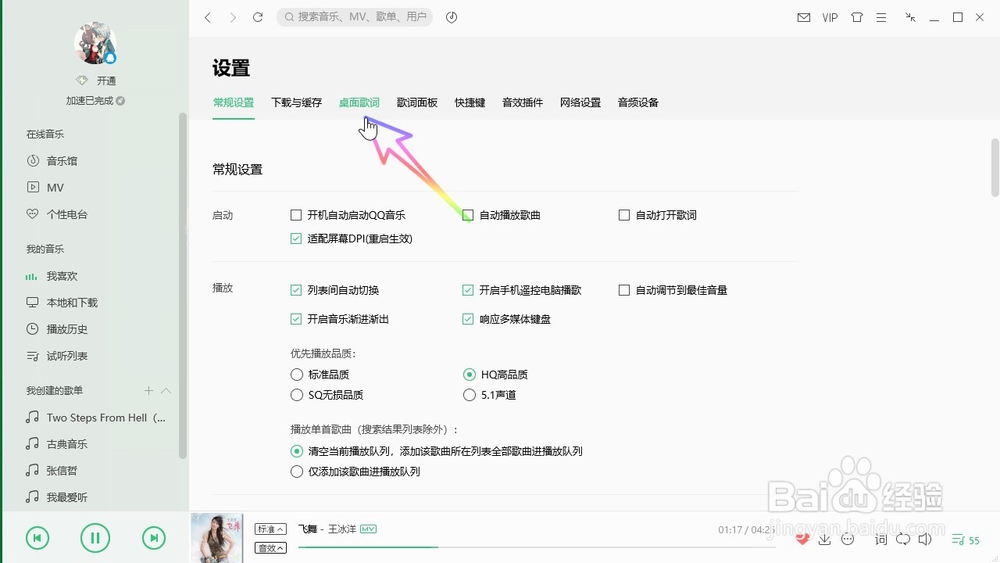Download the current song icon
The image size is (1000, 563).
click(825, 539)
